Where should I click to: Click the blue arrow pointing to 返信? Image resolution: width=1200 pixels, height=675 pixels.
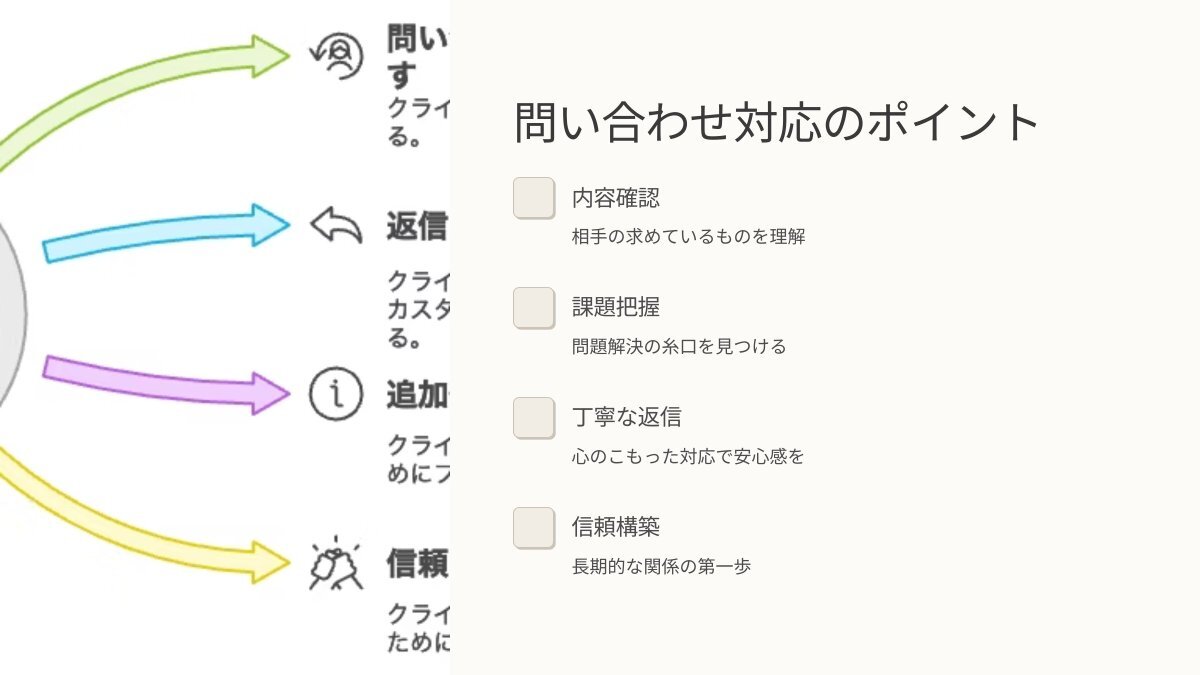pos(166,233)
